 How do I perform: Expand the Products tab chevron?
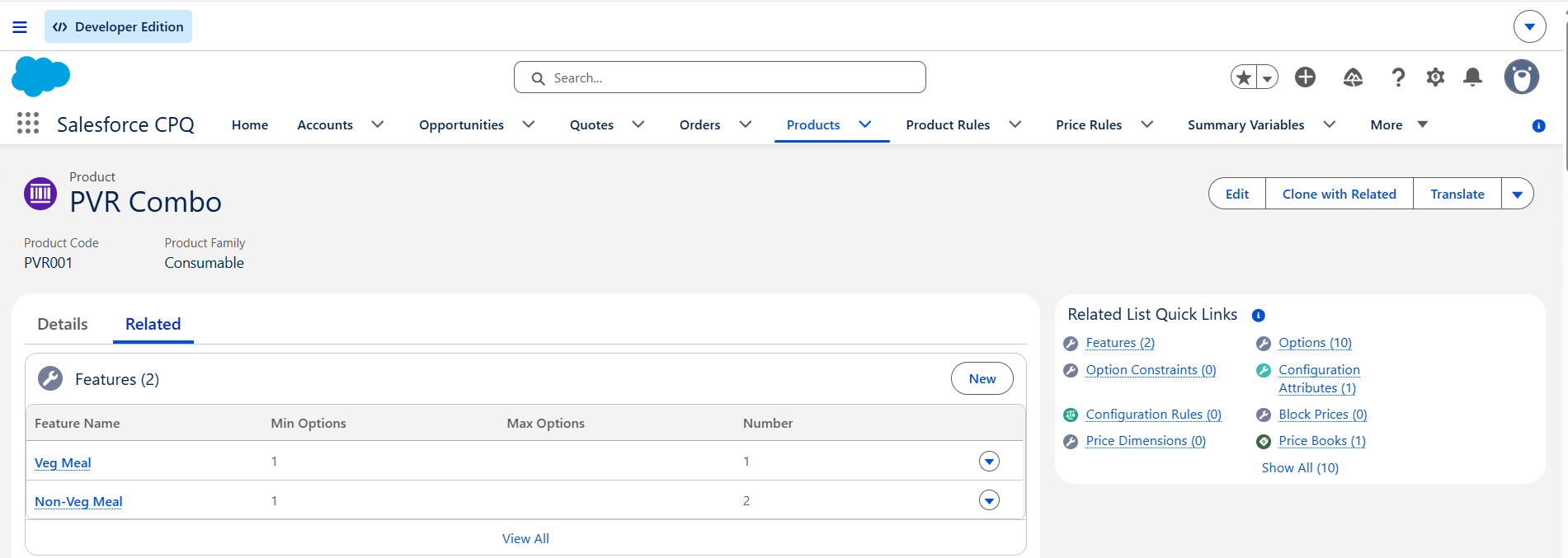click(x=865, y=124)
